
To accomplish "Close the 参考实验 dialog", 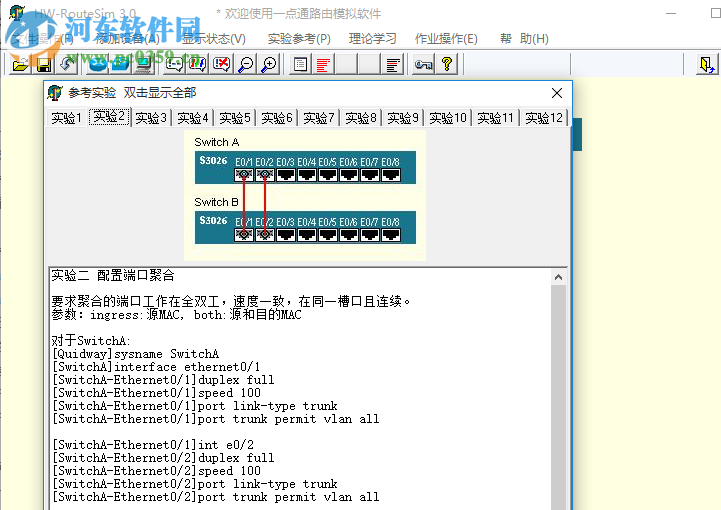I will point(557,93).
